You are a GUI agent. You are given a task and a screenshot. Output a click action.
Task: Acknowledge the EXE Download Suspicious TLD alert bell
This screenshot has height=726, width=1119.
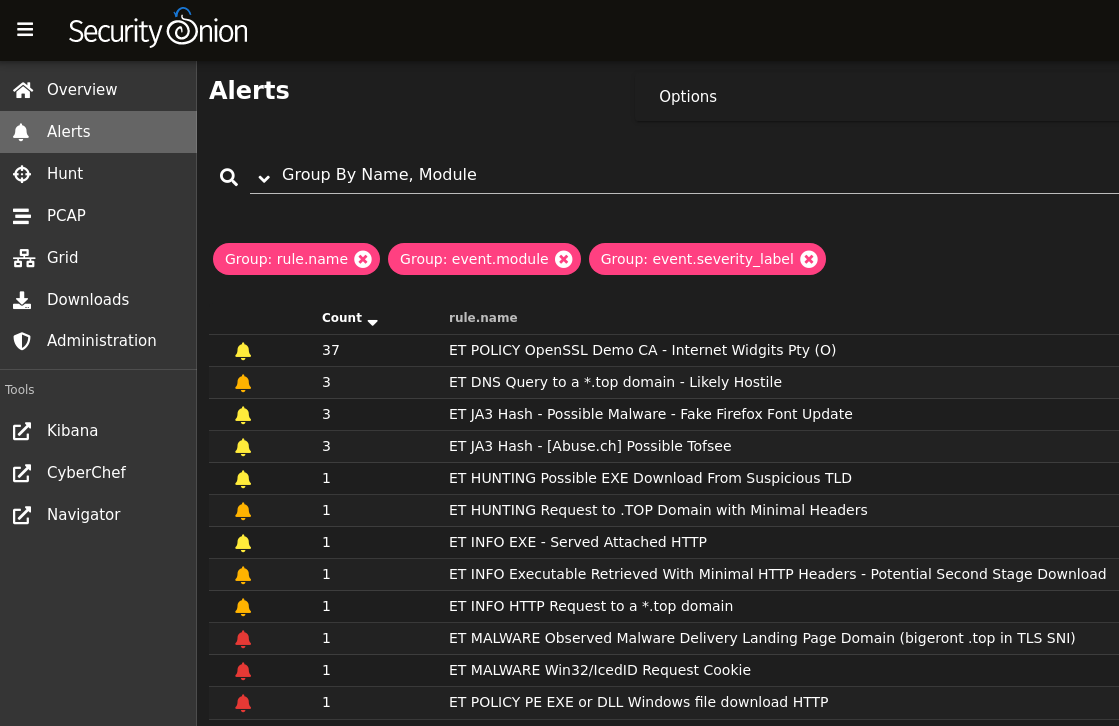point(243,478)
